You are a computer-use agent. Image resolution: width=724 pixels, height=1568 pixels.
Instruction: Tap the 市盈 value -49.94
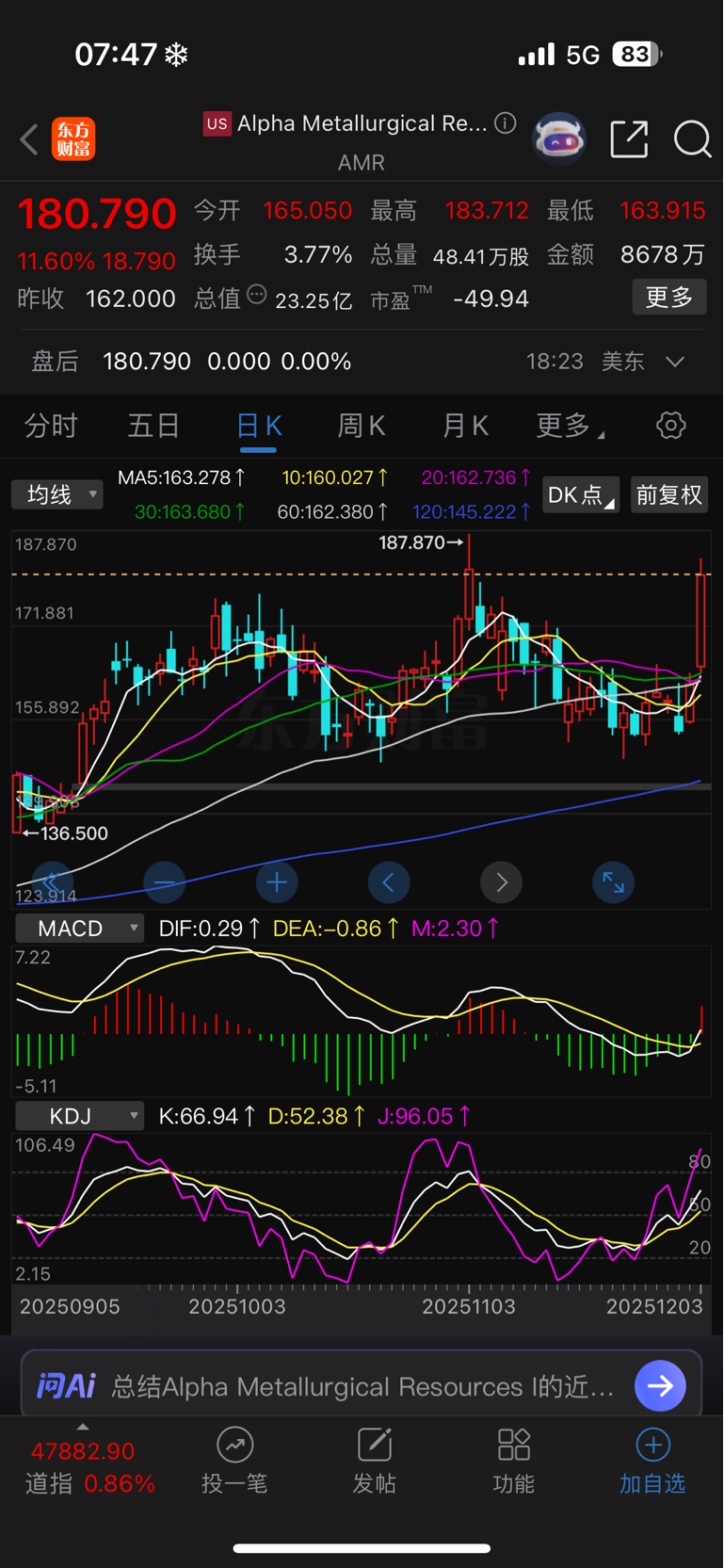point(491,299)
